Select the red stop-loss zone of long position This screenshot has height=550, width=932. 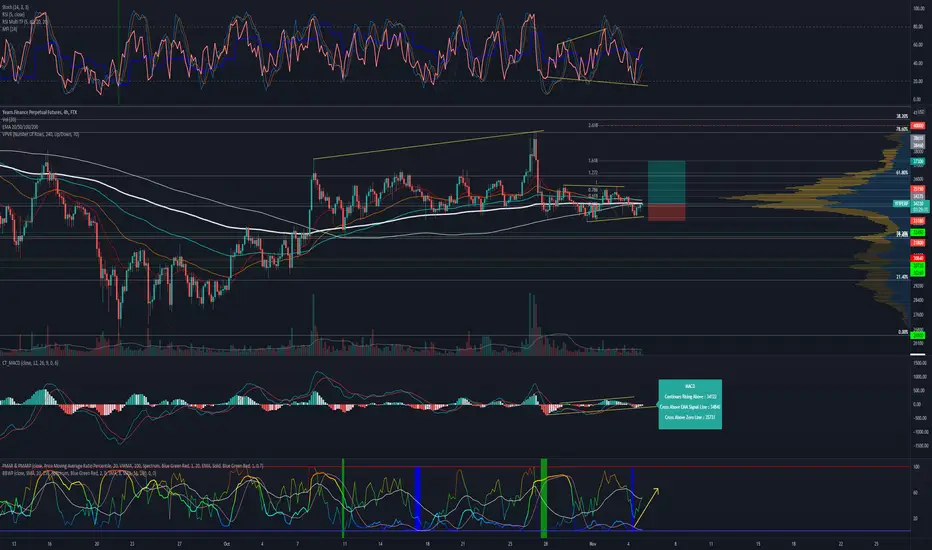tap(666, 212)
